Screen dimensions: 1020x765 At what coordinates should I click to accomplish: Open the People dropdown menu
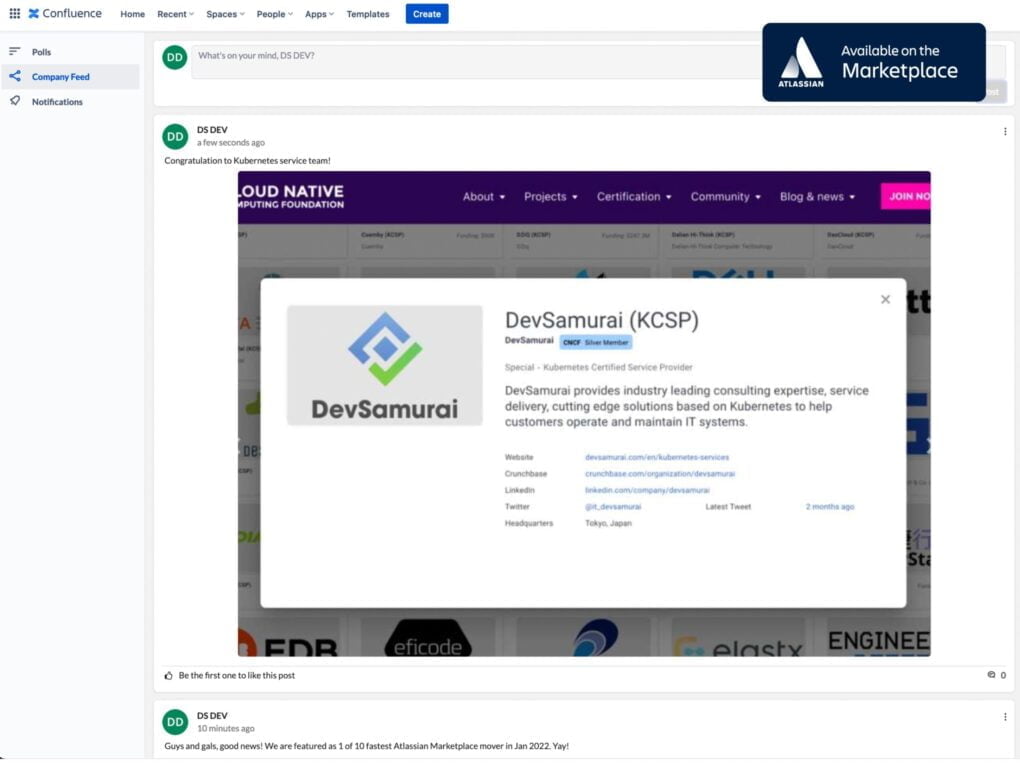click(x=275, y=14)
